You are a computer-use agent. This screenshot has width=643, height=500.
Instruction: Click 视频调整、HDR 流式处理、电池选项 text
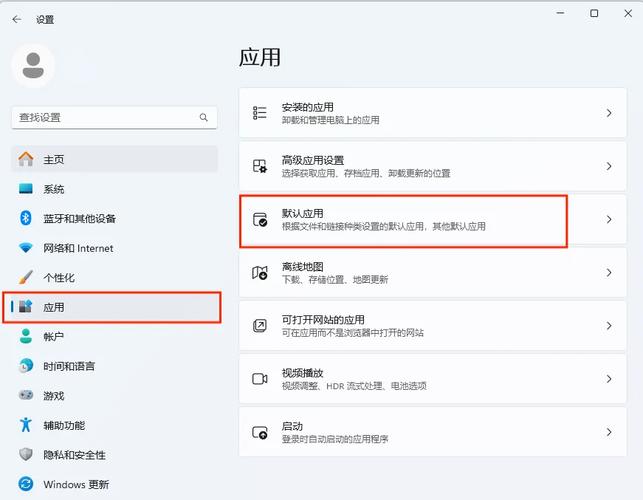[x=354, y=386]
